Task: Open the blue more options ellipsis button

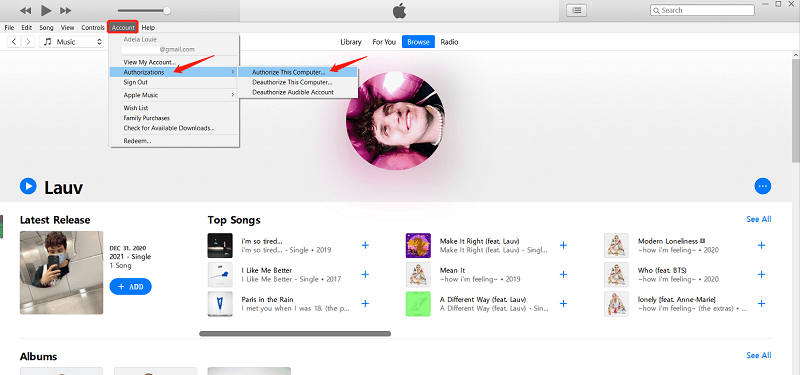Action: pyautogui.click(x=763, y=186)
